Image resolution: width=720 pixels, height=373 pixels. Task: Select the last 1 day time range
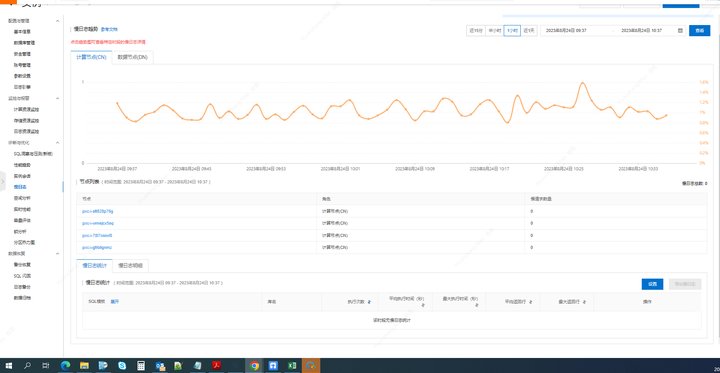[529, 31]
